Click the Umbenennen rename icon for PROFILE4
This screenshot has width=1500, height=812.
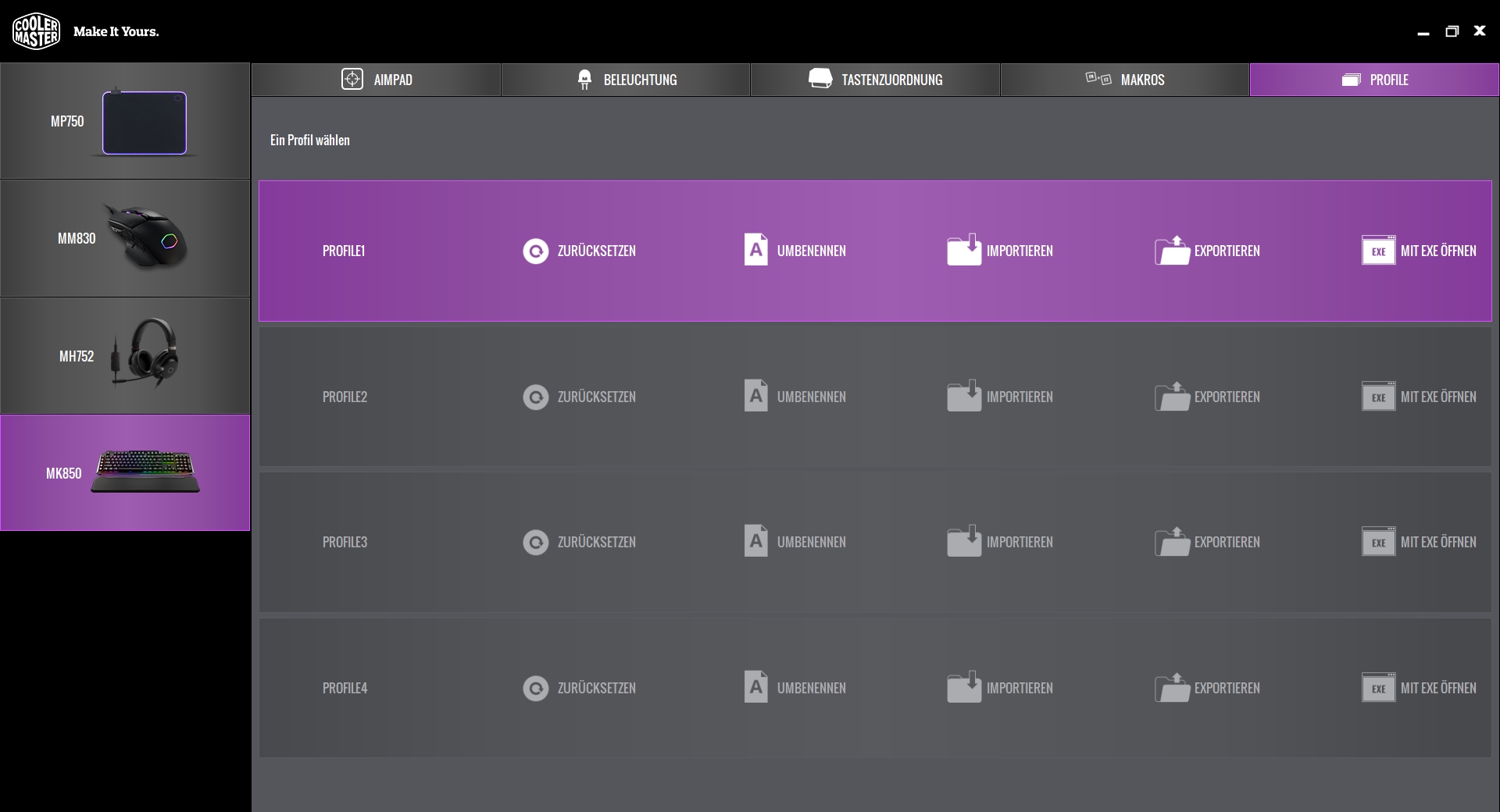[755, 687]
